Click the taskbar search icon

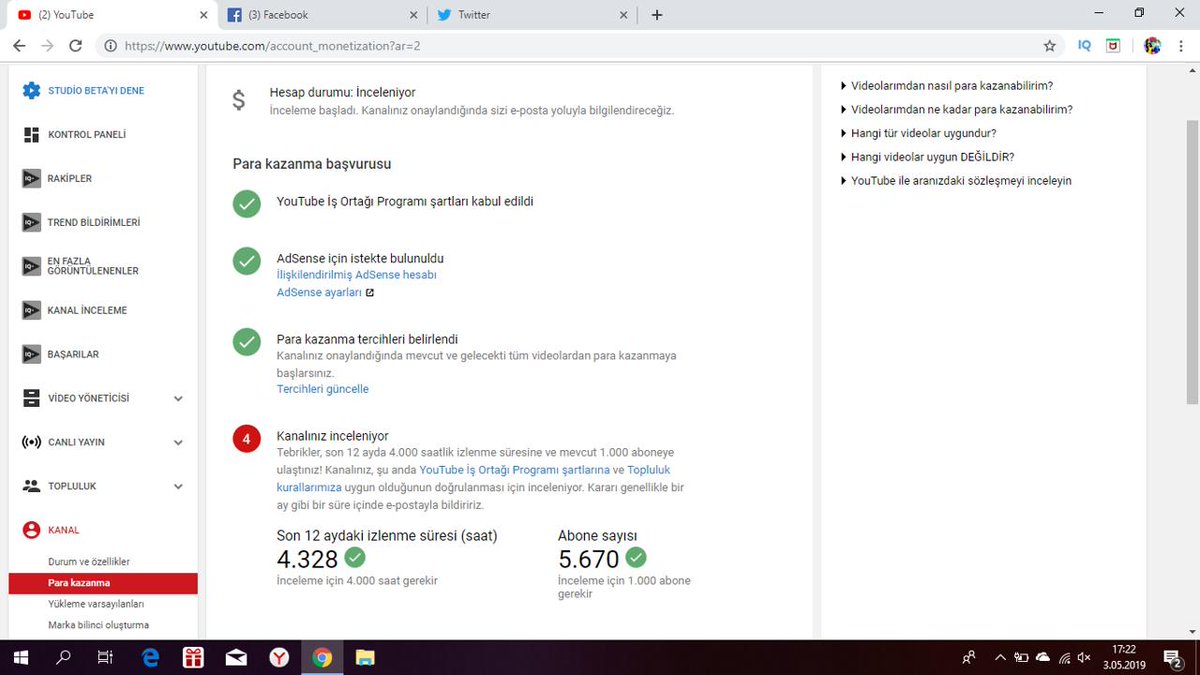pyautogui.click(x=63, y=657)
